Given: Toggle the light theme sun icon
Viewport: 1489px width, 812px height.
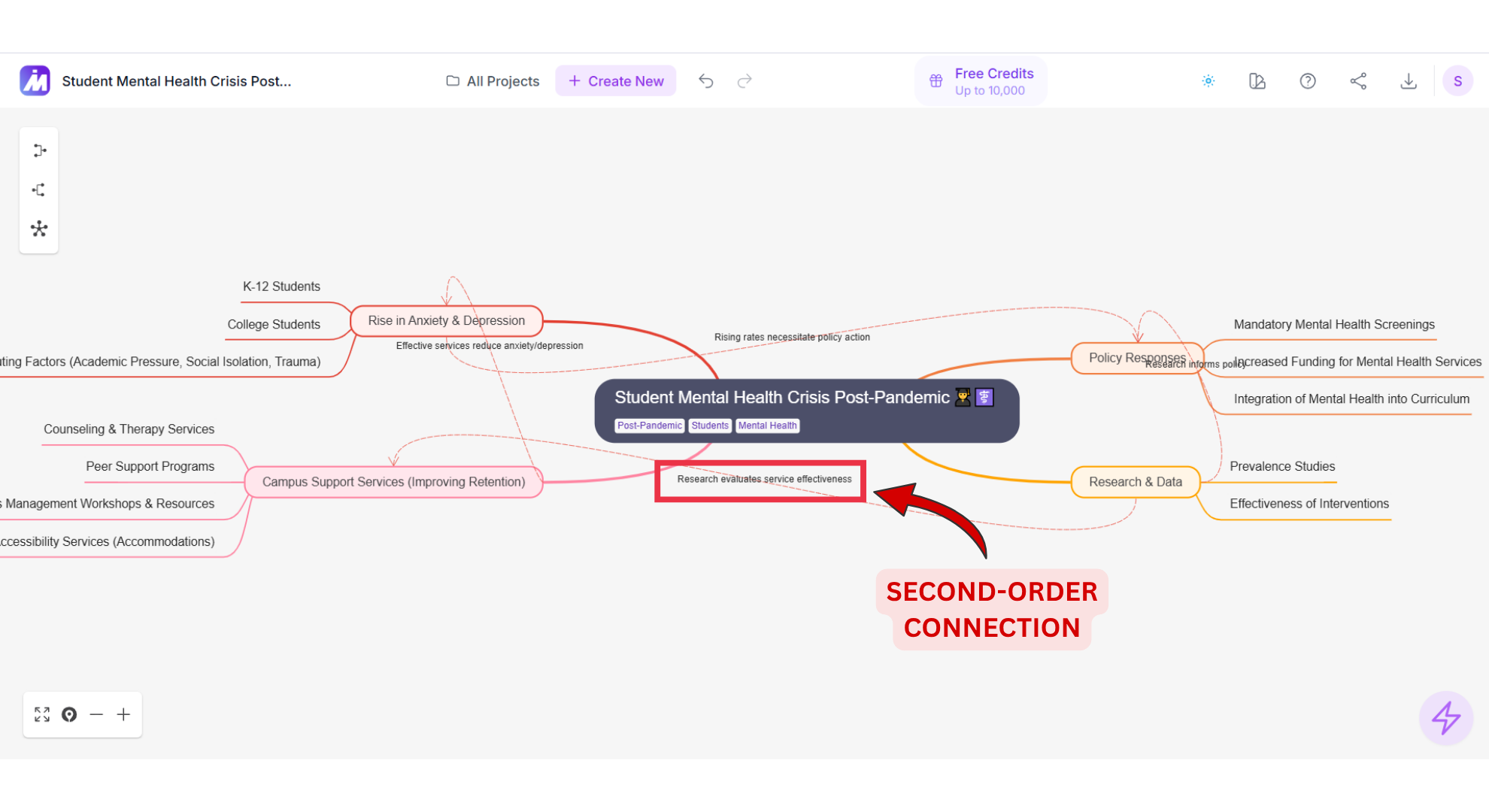Looking at the screenshot, I should tap(1208, 81).
